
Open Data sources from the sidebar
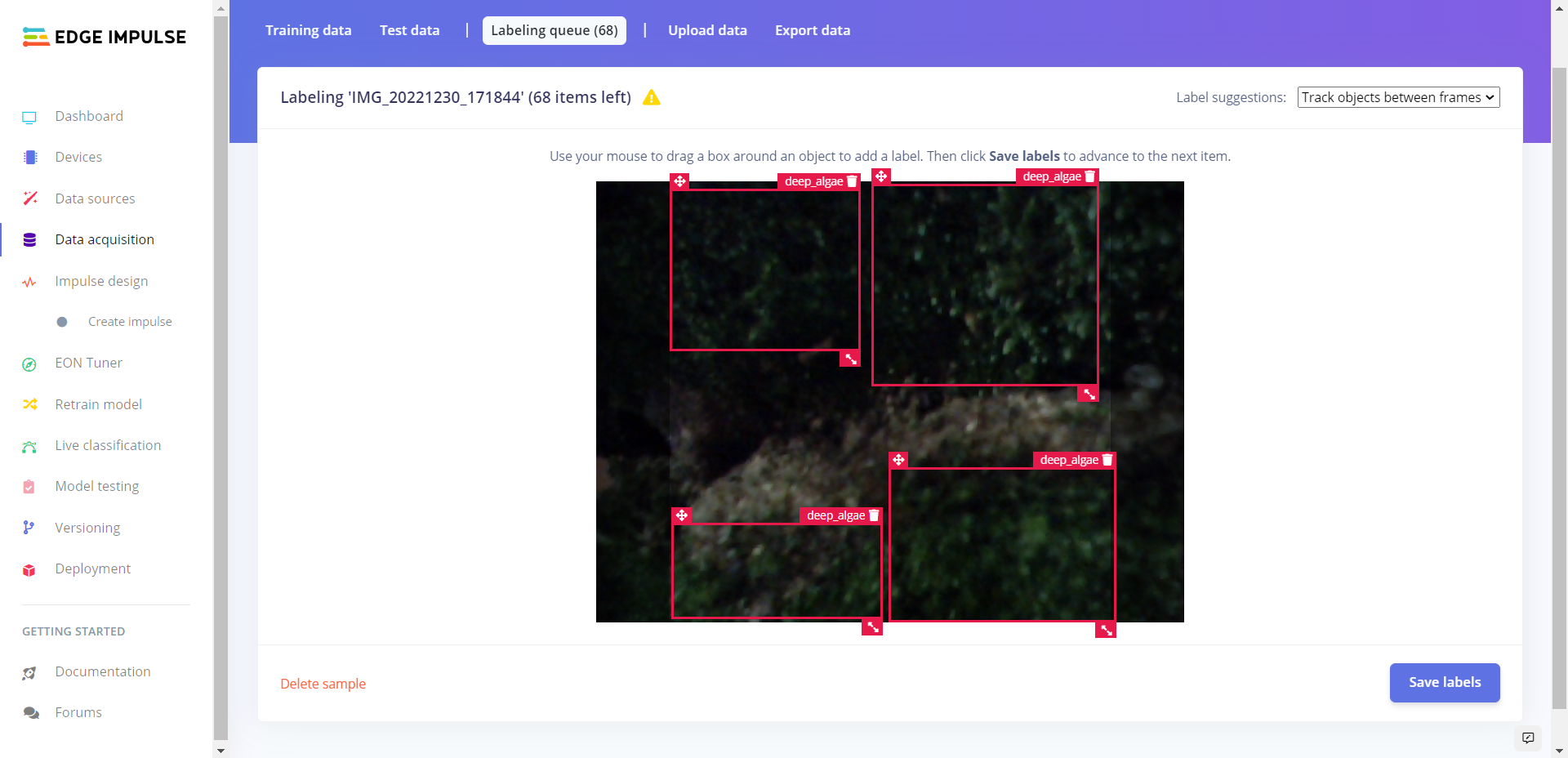click(95, 198)
